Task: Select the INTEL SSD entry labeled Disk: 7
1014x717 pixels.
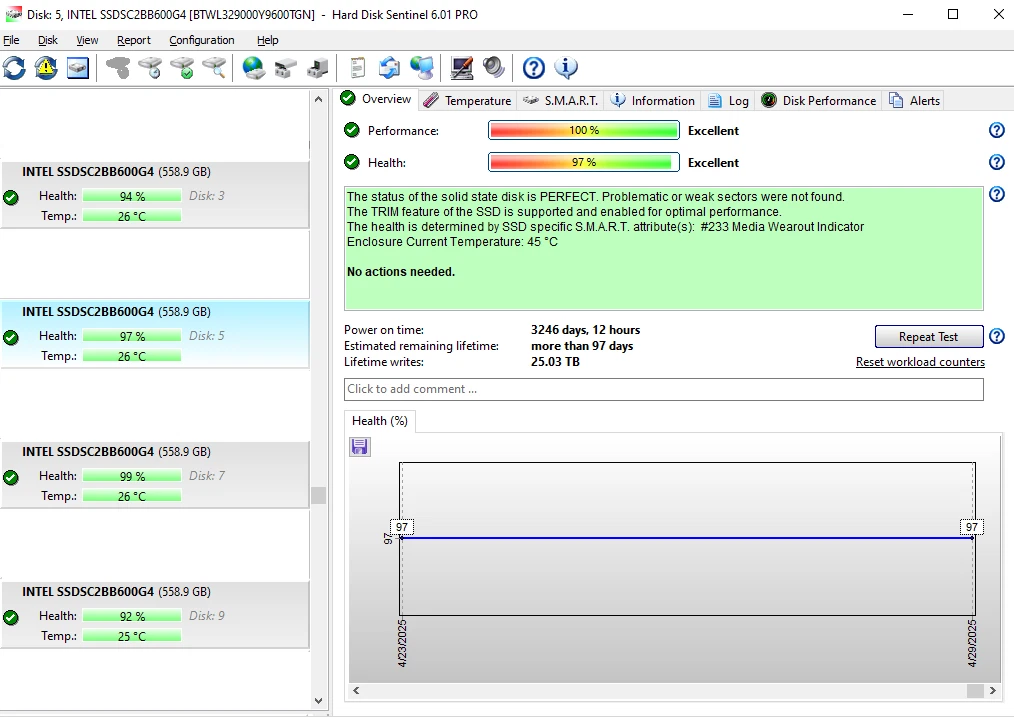Action: tap(155, 475)
